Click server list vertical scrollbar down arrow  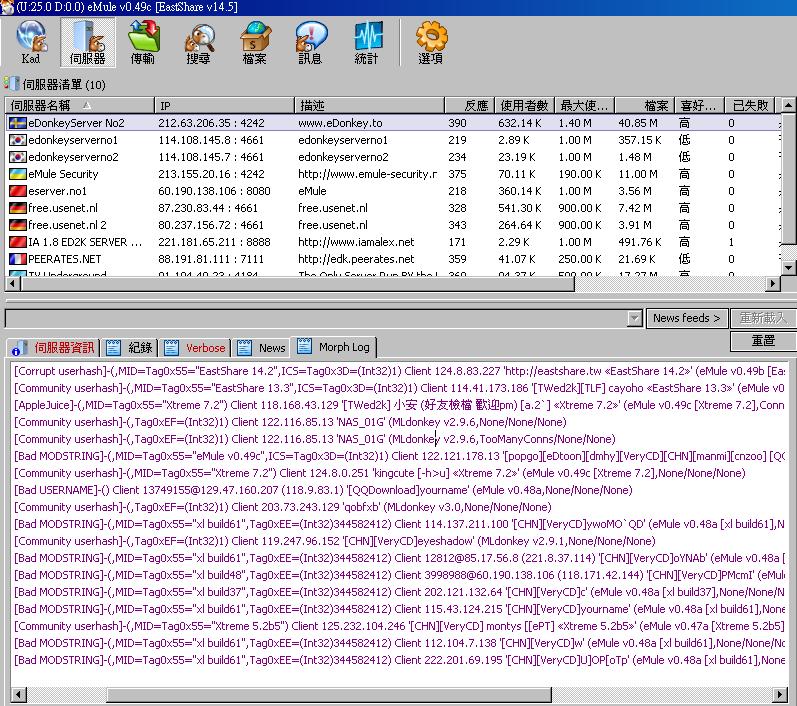point(788,267)
